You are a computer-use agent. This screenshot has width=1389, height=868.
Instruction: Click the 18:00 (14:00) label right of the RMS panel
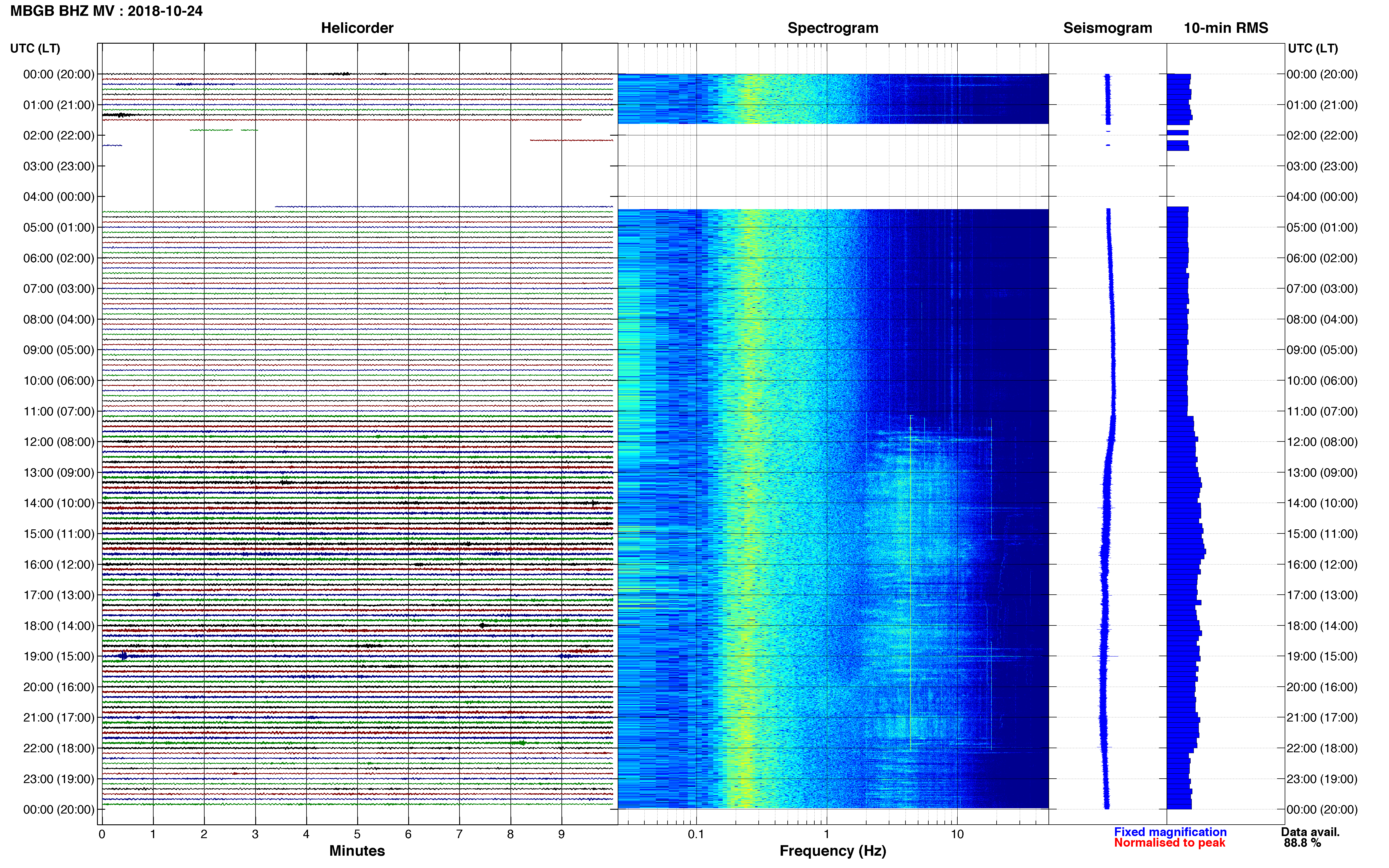pyautogui.click(x=1322, y=626)
